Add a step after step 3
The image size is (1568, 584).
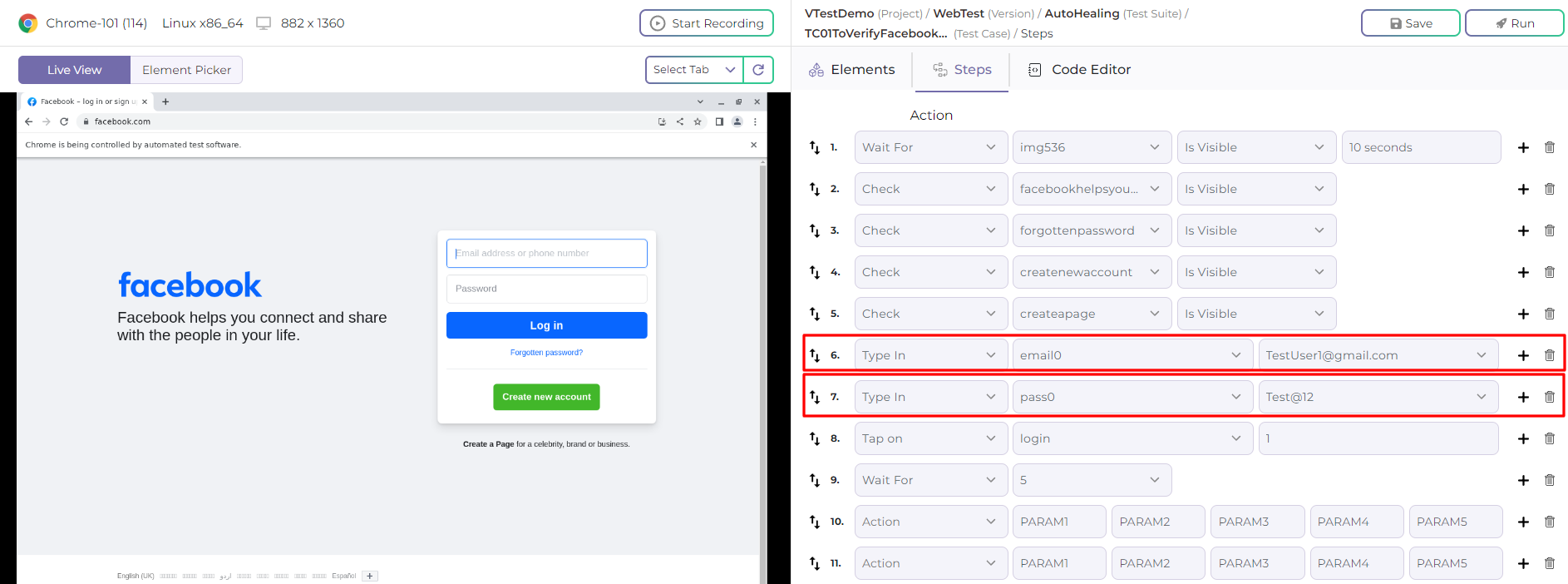coord(1523,230)
